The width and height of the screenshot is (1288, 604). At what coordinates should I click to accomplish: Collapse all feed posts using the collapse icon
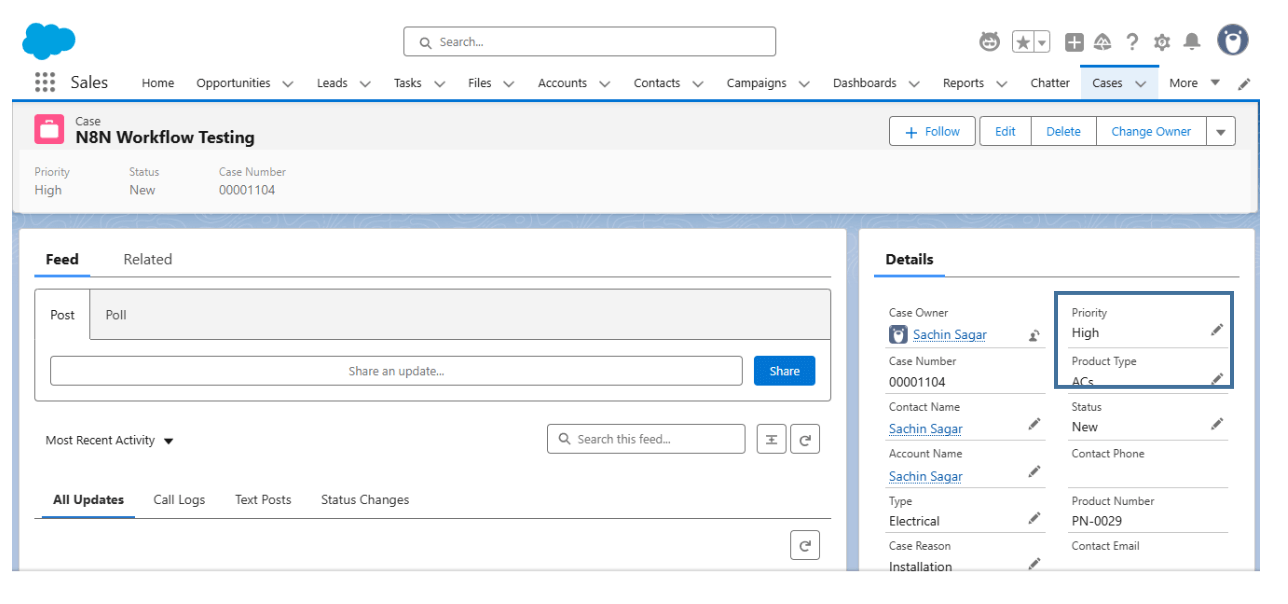pos(771,438)
